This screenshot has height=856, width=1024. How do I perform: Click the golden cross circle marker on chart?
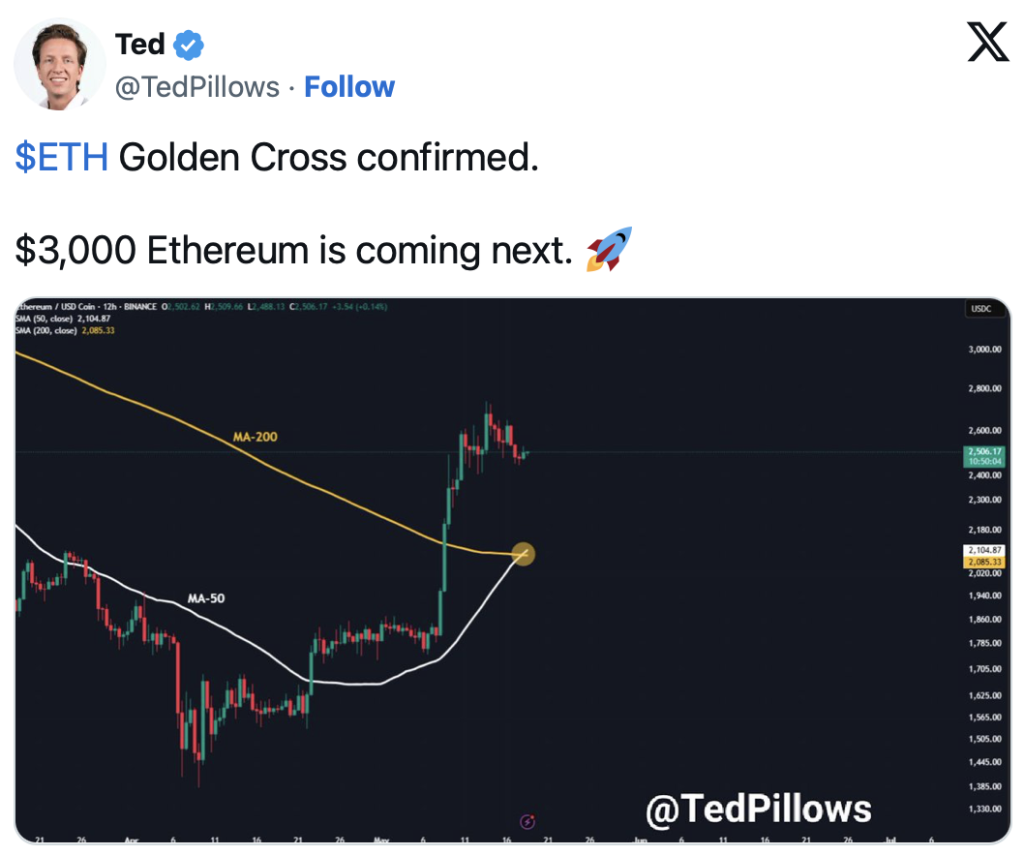tap(523, 554)
